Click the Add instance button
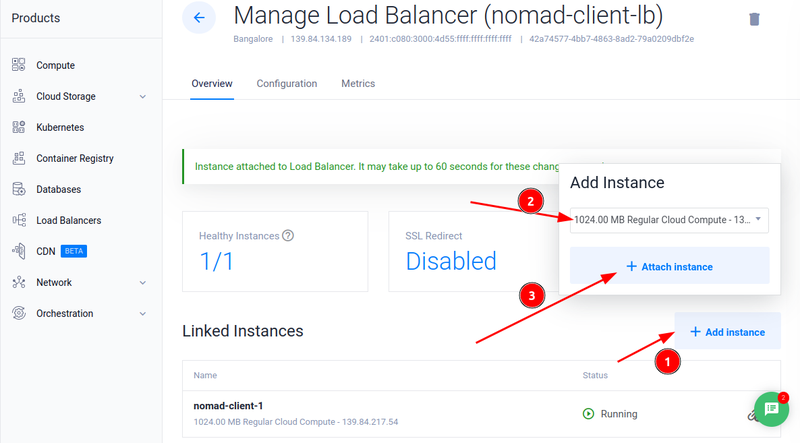Viewport: 800px width, 443px height. click(728, 331)
